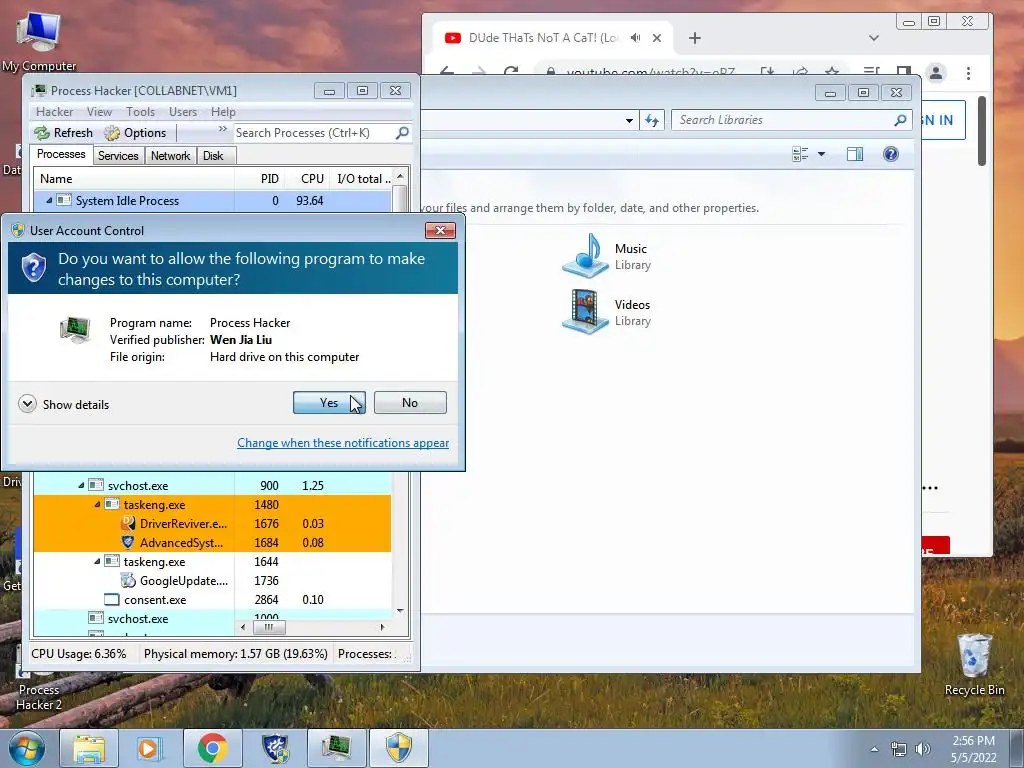The height and width of the screenshot is (768, 1024).
Task: Click the Windows Start button
Action: pos(27,748)
